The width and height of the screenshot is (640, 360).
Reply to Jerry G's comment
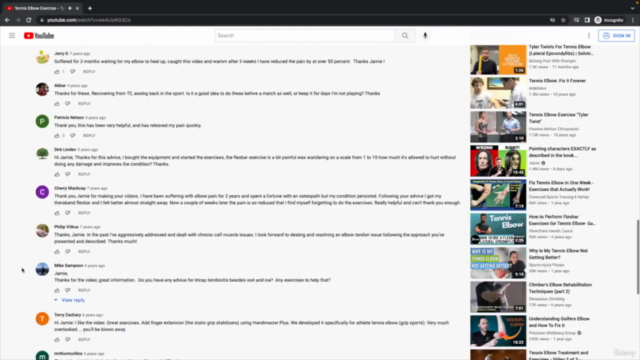point(89,71)
